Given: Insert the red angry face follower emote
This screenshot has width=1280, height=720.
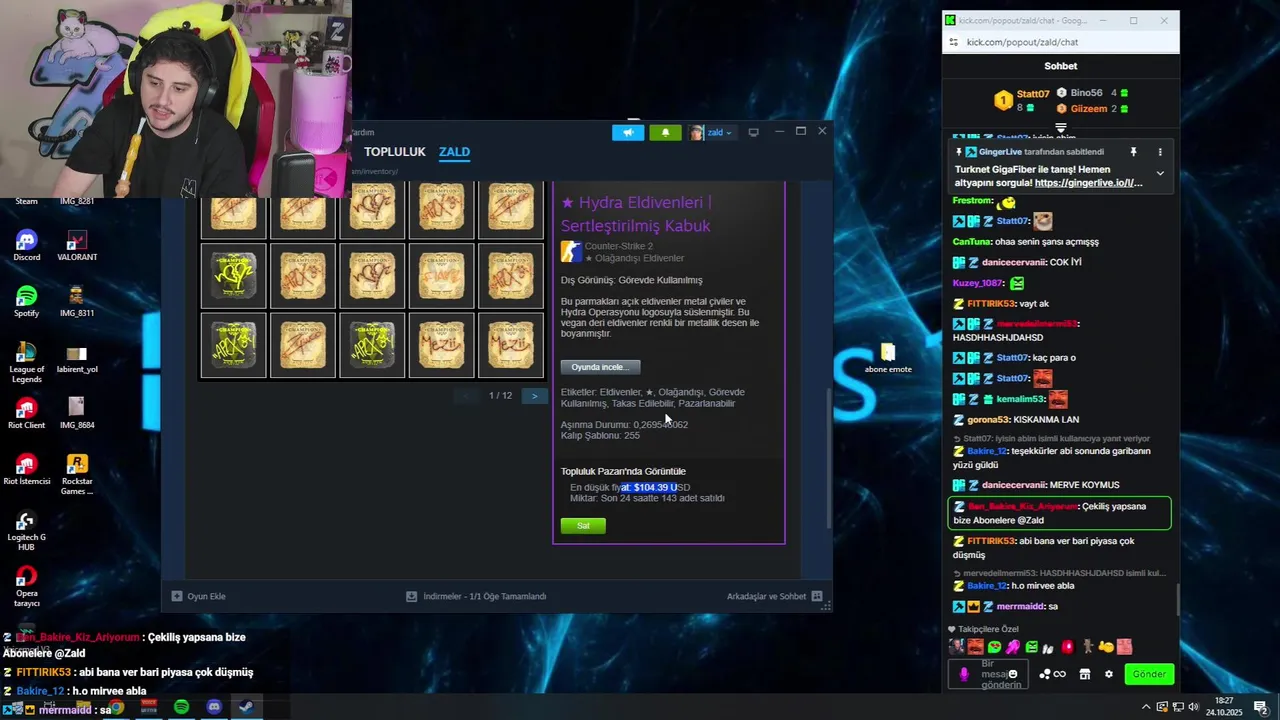Looking at the screenshot, I should 975,647.
